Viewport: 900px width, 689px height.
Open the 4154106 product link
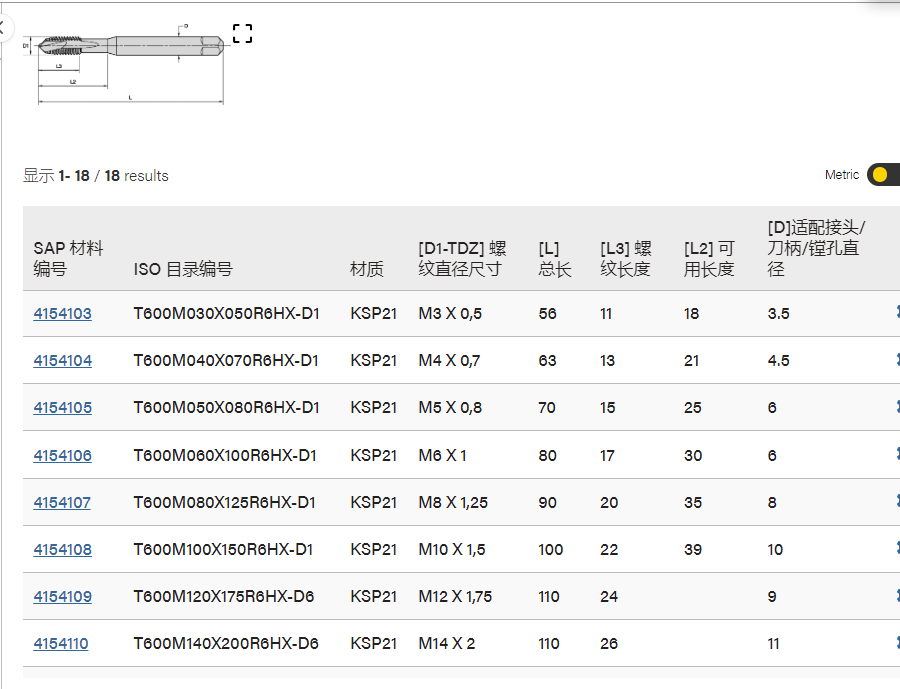pos(62,455)
